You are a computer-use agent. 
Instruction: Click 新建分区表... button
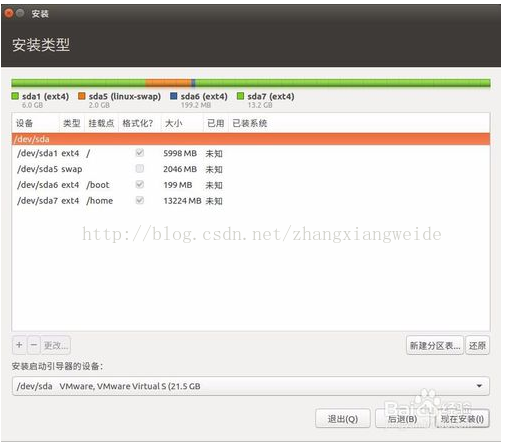tap(435, 345)
